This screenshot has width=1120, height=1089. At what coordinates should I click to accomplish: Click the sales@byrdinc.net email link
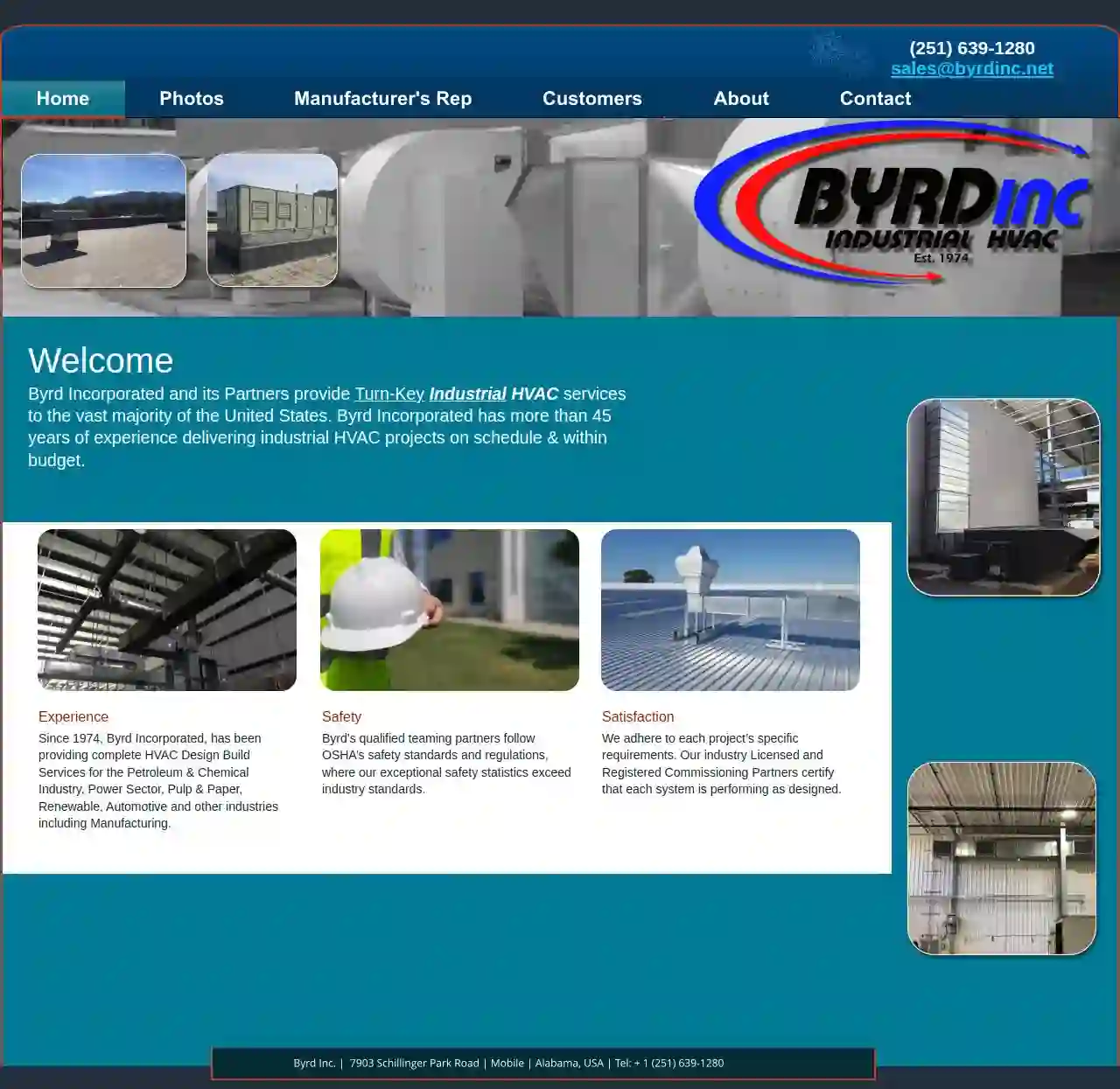pyautogui.click(x=972, y=68)
